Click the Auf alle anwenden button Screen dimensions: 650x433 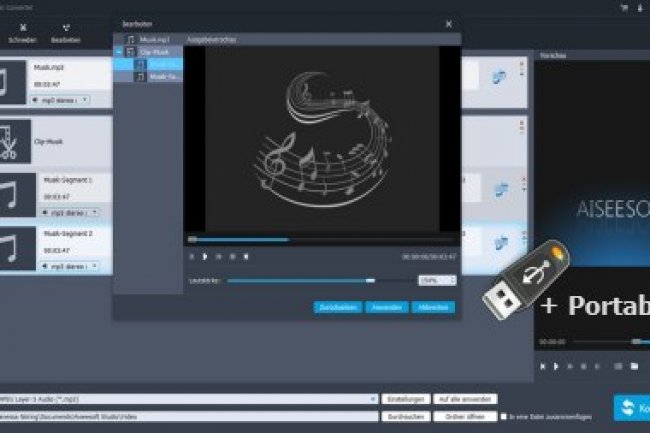pyautogui.click(x=465, y=399)
